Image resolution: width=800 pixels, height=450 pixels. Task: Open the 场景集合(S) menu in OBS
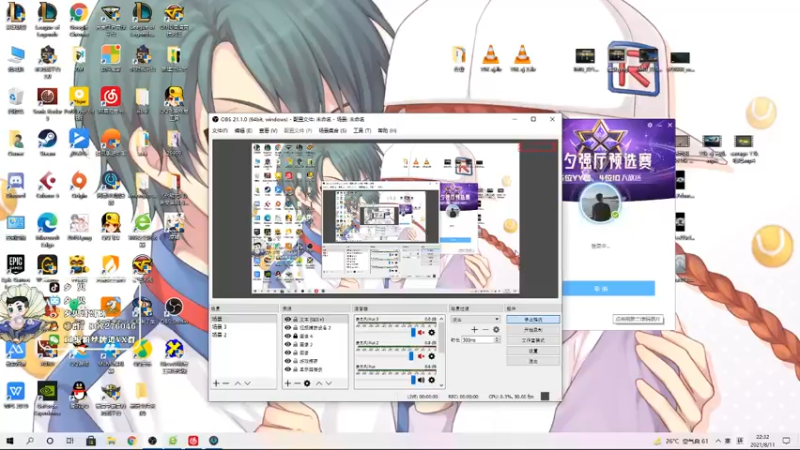click(333, 131)
